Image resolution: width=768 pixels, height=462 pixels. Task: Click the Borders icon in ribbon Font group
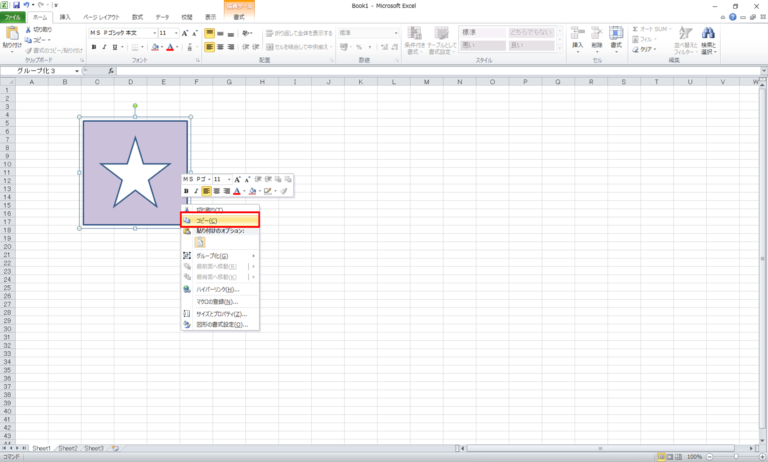135,47
